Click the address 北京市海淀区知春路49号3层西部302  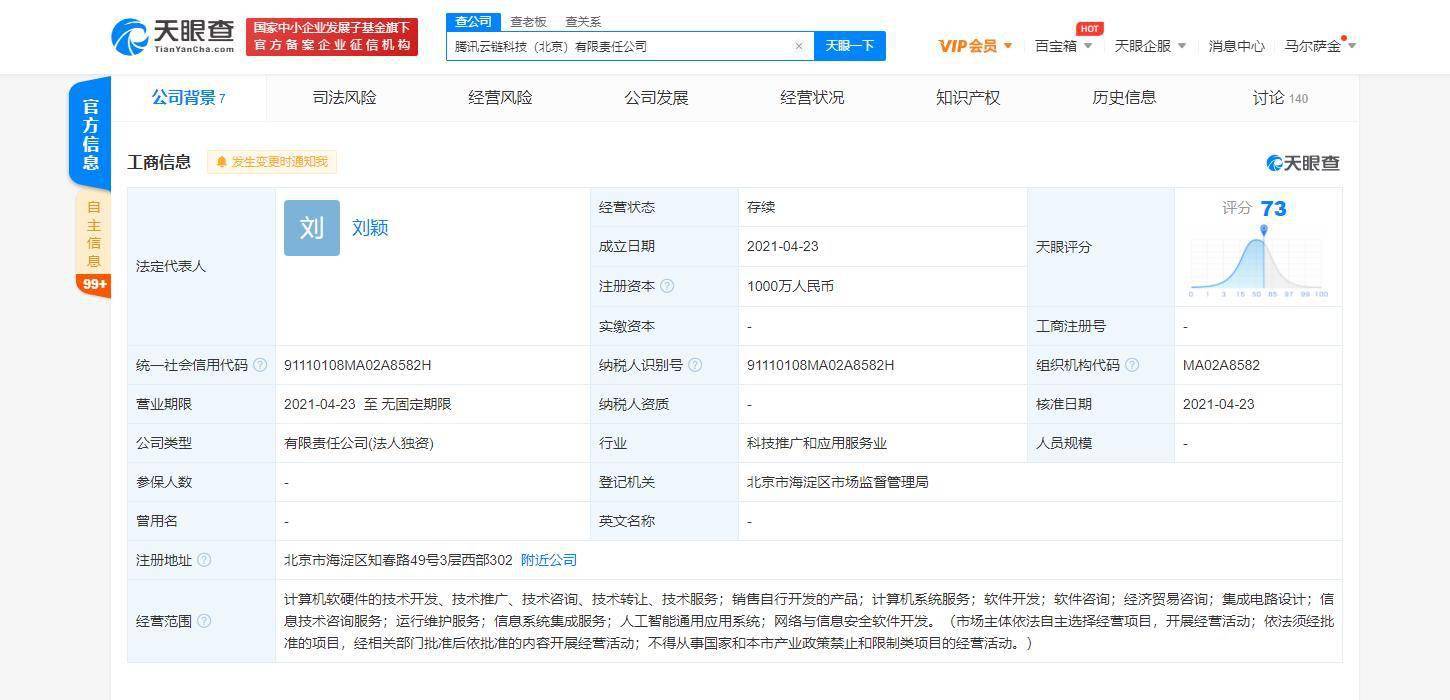[398, 560]
